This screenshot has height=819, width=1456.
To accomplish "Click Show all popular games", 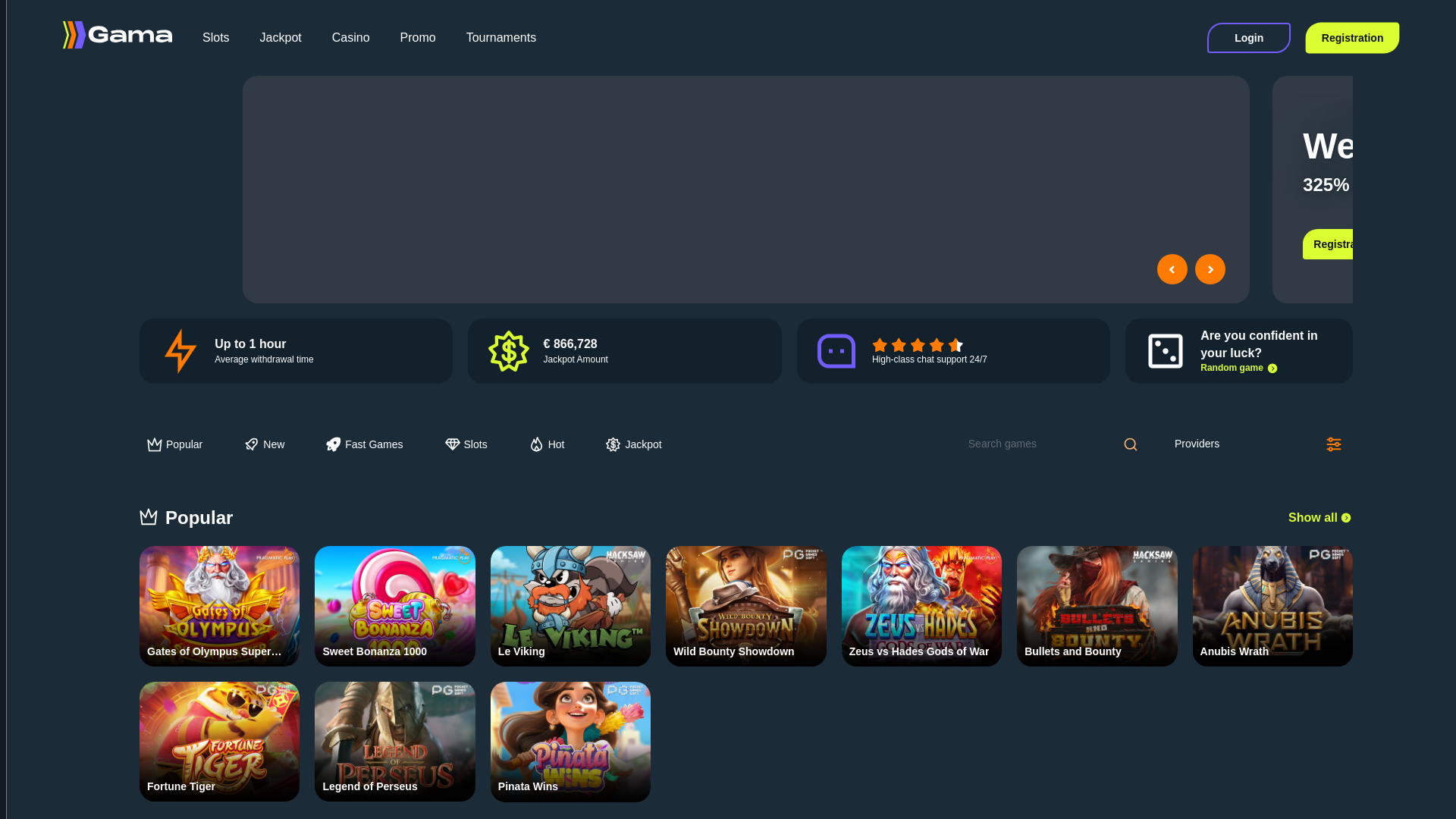I will pos(1319,518).
